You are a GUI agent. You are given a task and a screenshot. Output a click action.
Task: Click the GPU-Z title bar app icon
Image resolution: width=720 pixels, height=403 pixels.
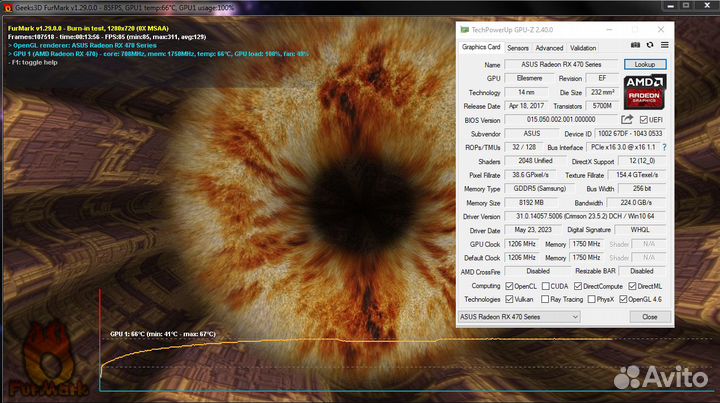(465, 30)
